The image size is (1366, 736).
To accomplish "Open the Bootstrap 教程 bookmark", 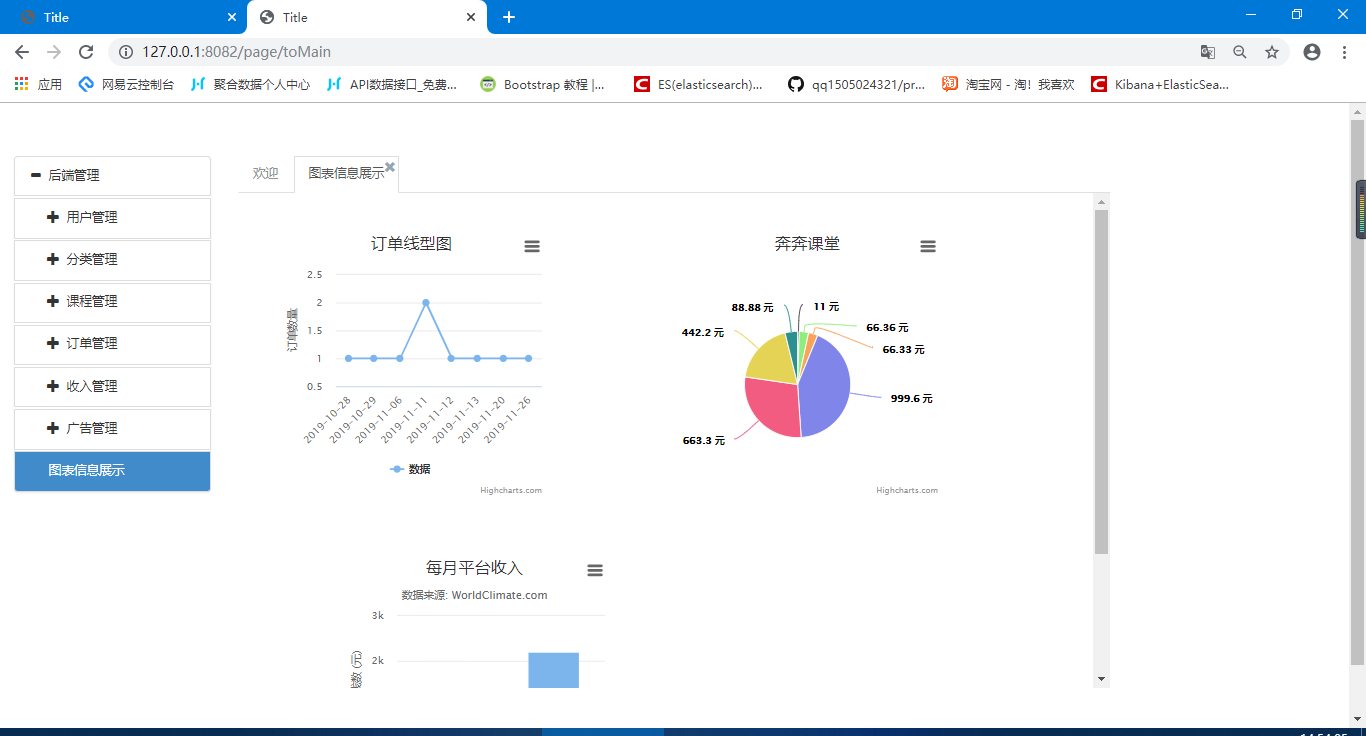I will click(543, 85).
